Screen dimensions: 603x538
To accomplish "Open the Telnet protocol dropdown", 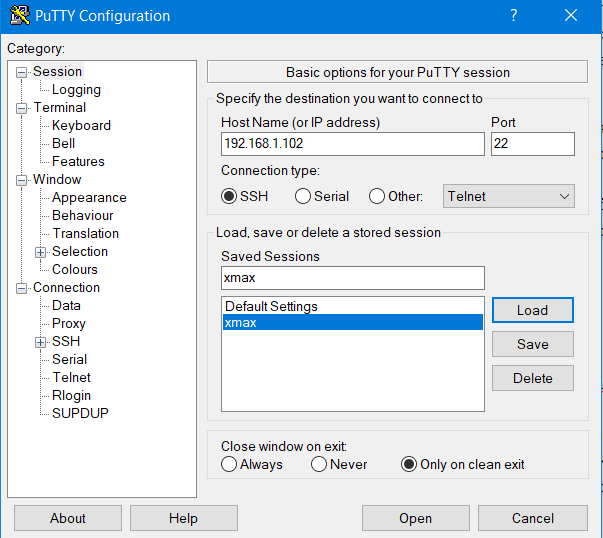I will 509,197.
